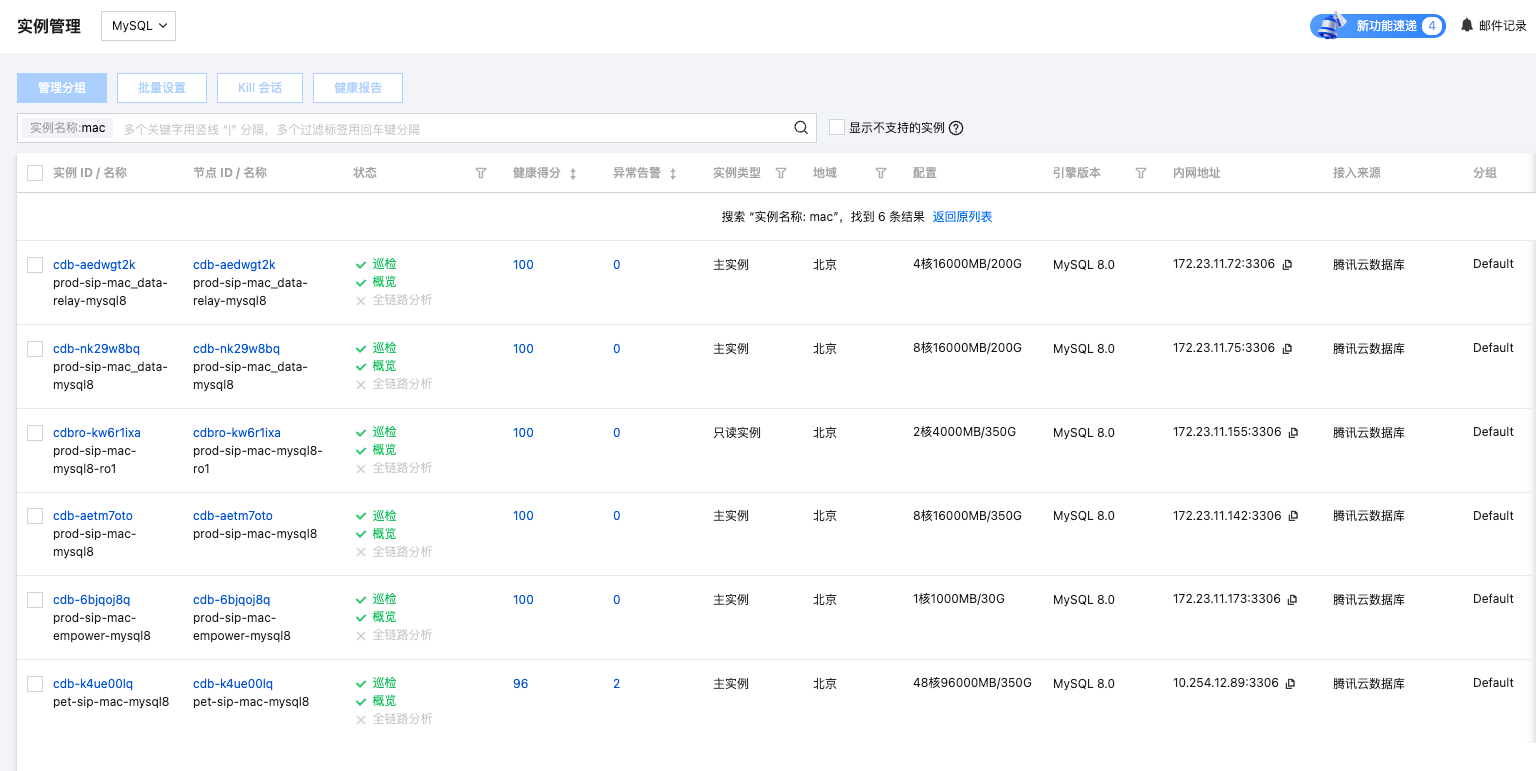
Task: Click the 批量设置 button
Action: click(x=162, y=88)
